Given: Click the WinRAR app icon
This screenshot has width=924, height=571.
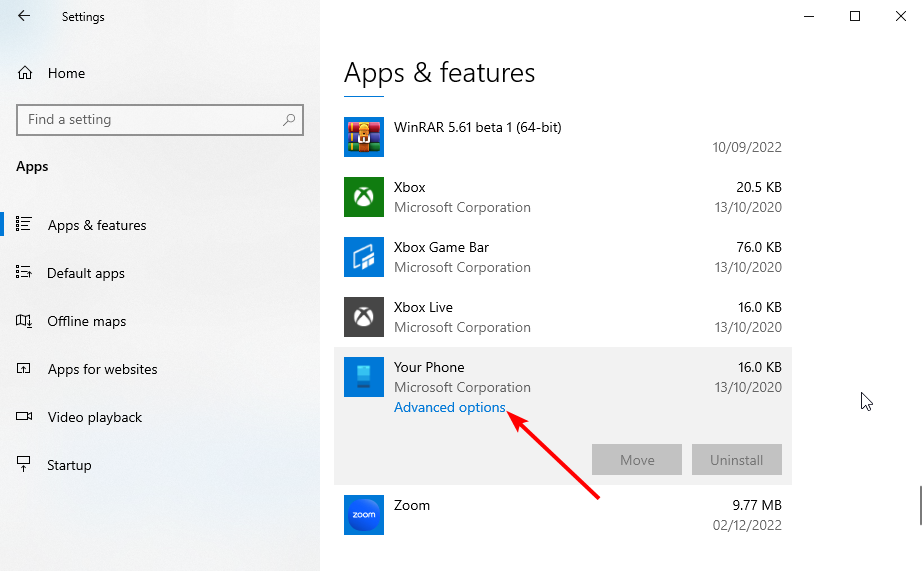Looking at the screenshot, I should click(364, 137).
